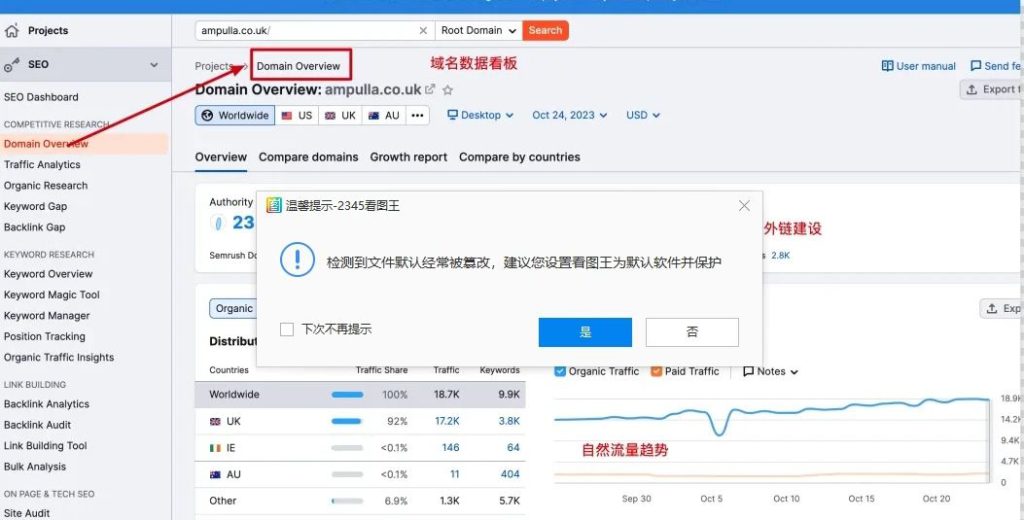Click the 2.8K backlinks link
This screenshot has height=520, width=1024.
click(780, 256)
